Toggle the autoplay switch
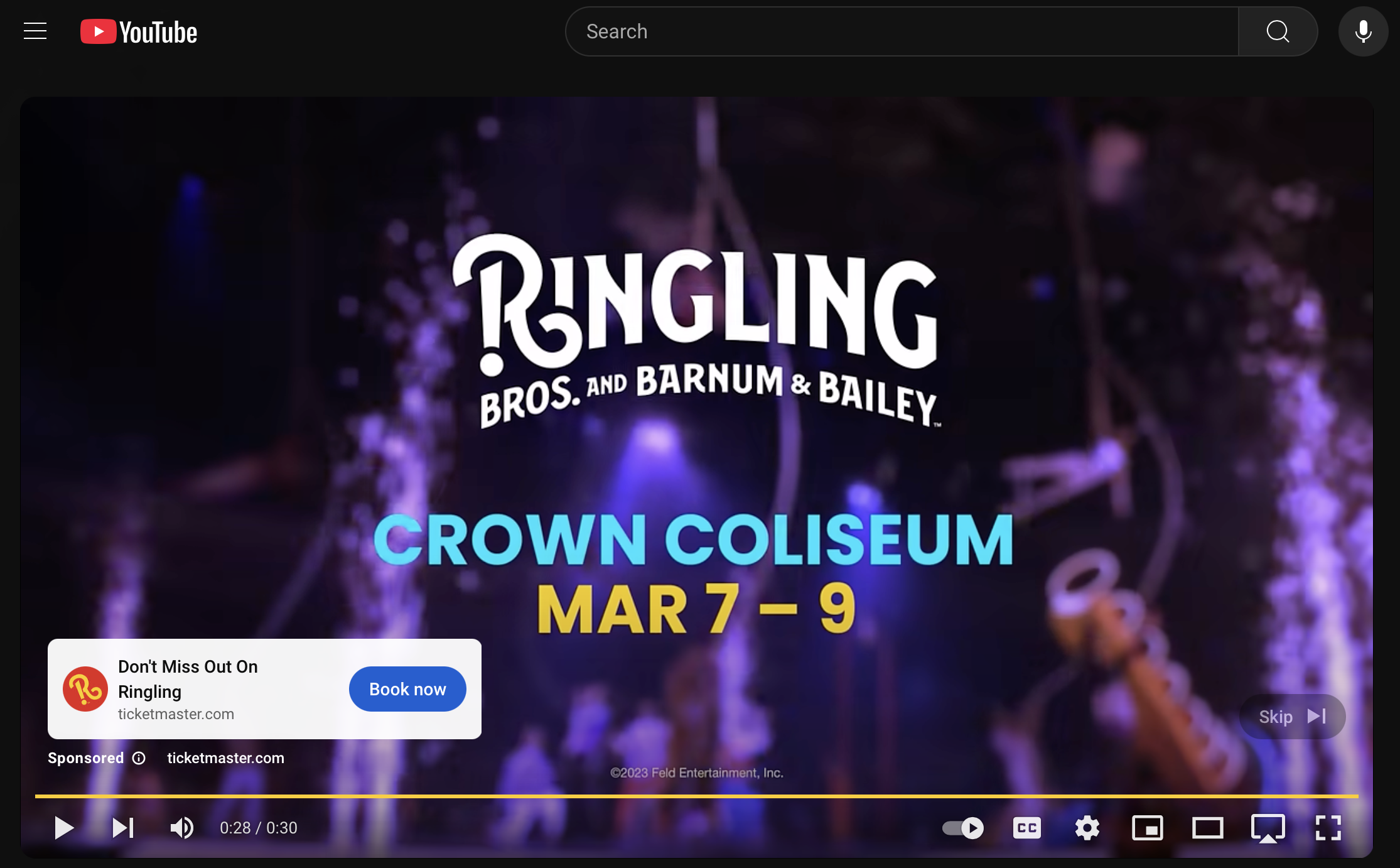1400x868 pixels. tap(963, 828)
